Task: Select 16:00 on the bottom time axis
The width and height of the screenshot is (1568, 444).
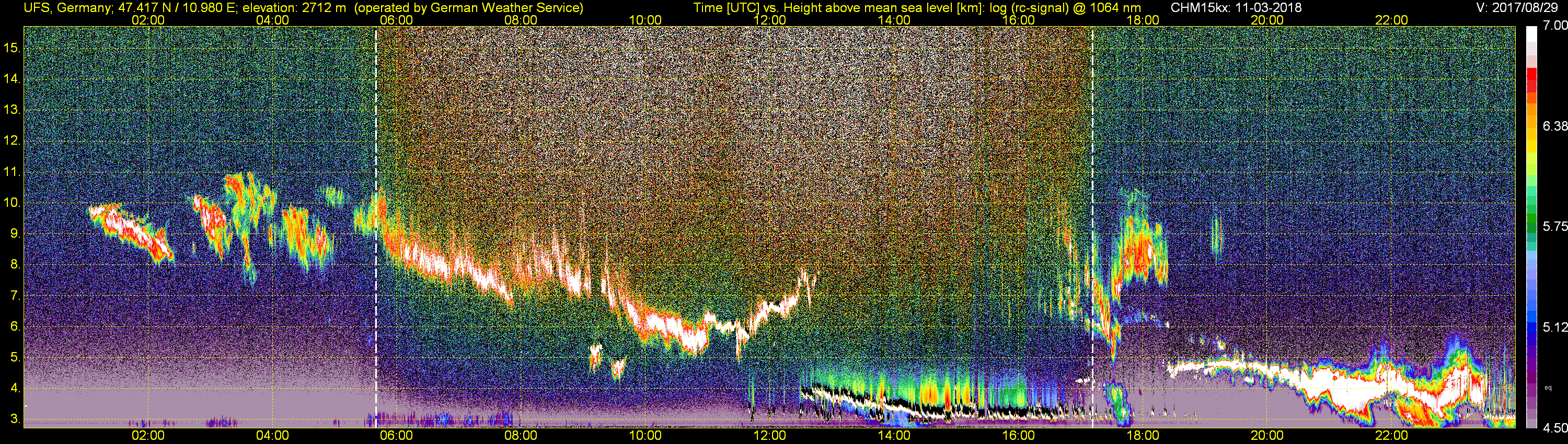Action: click(1018, 436)
